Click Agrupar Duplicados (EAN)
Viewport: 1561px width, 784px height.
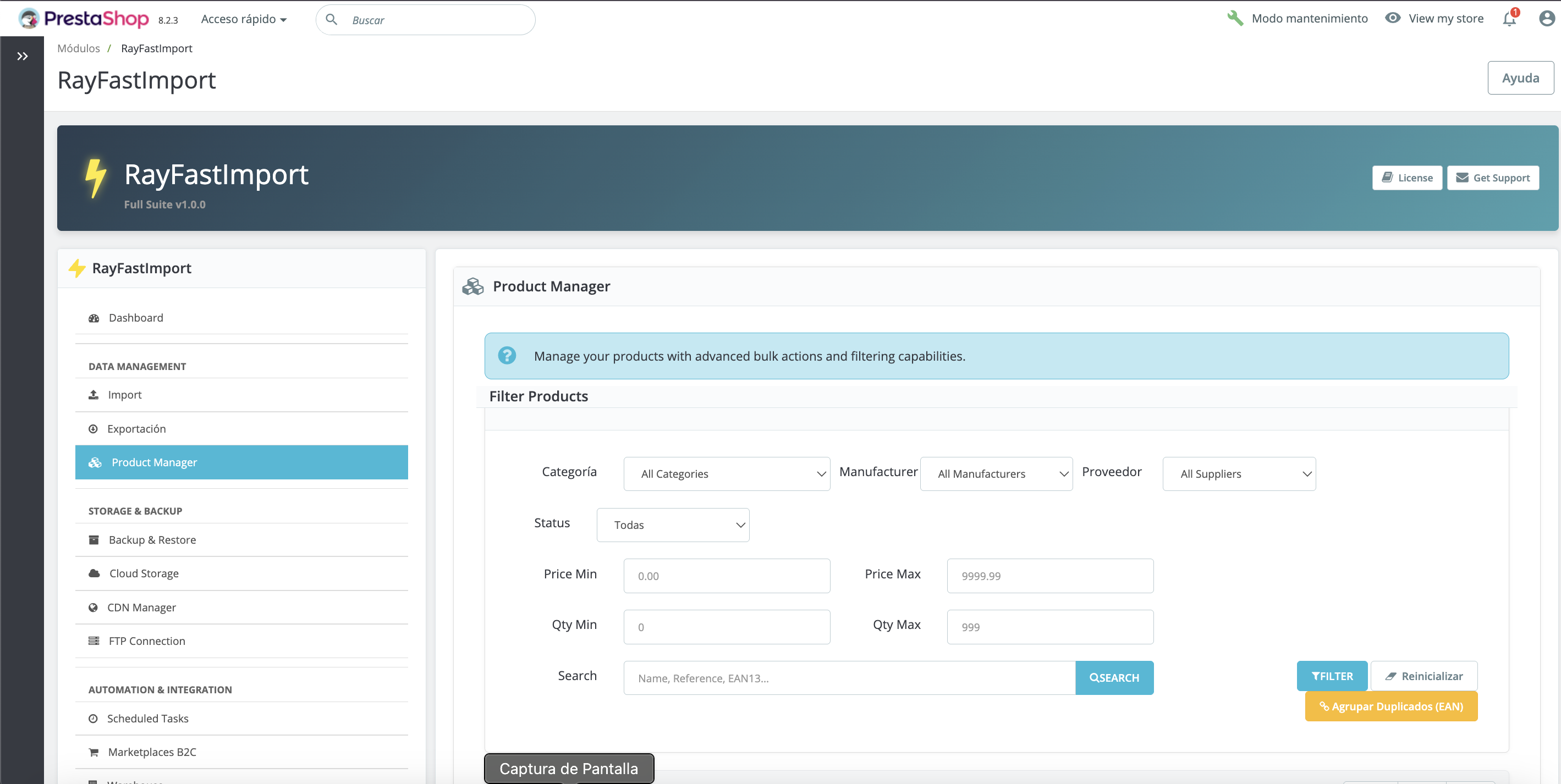tap(1390, 706)
